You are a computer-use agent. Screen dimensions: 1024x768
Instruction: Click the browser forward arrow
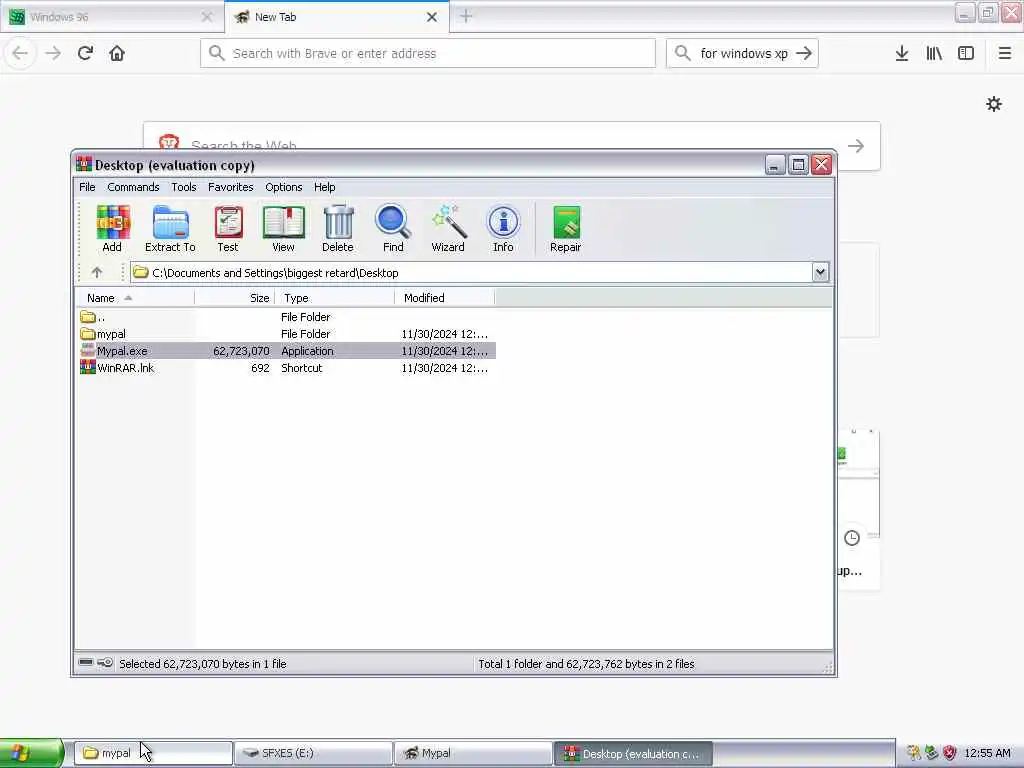53,53
